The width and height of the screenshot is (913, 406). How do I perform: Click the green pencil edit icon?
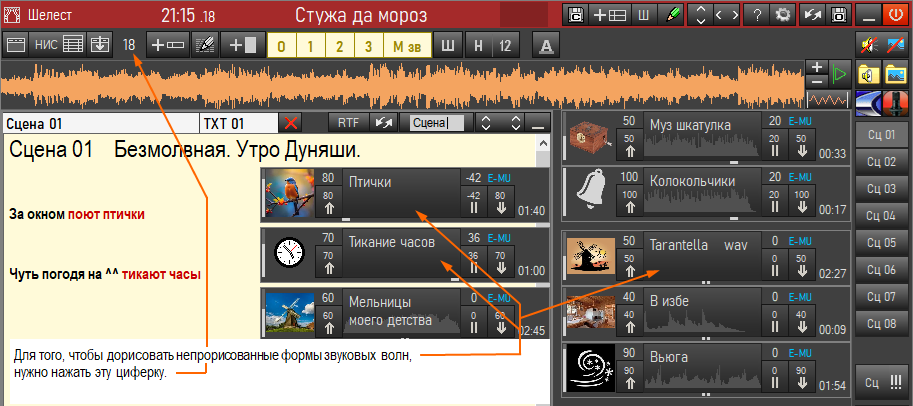pyautogui.click(x=671, y=15)
